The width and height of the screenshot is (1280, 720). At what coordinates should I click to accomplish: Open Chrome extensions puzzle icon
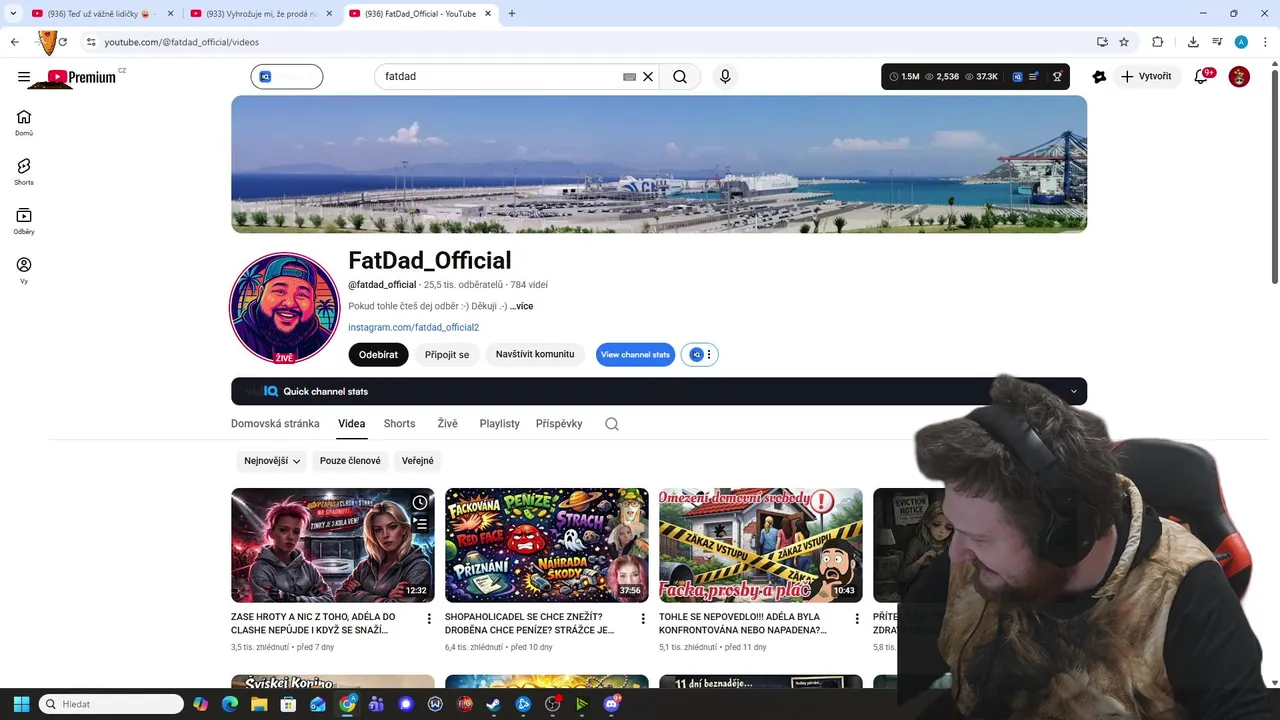pos(1158,42)
